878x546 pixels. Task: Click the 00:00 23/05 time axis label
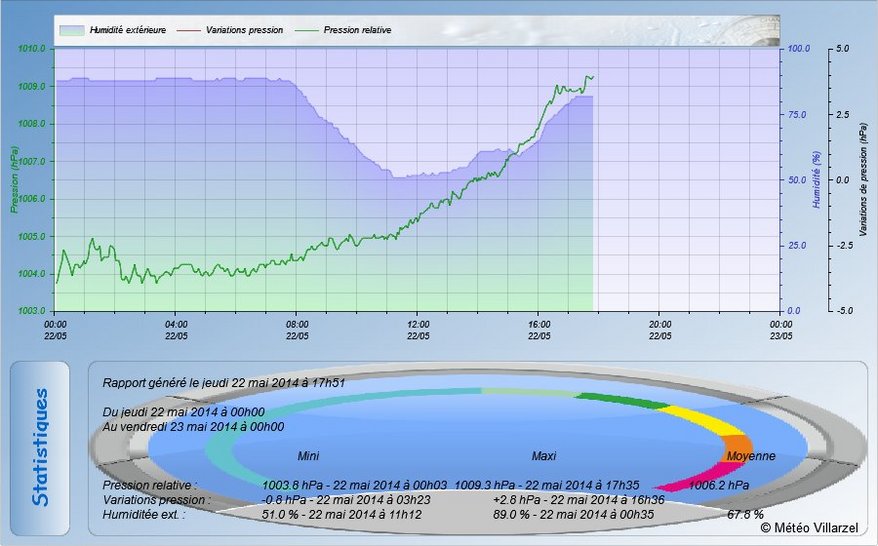point(781,330)
